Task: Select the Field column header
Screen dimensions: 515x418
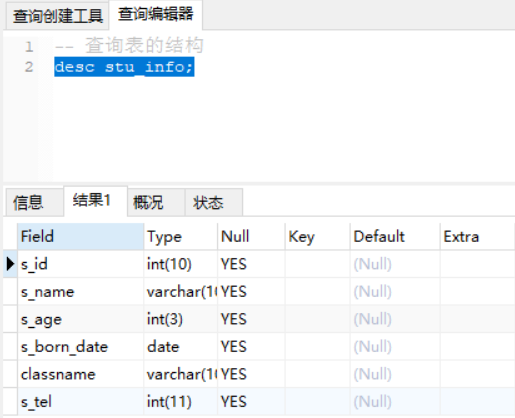Action: coord(81,237)
